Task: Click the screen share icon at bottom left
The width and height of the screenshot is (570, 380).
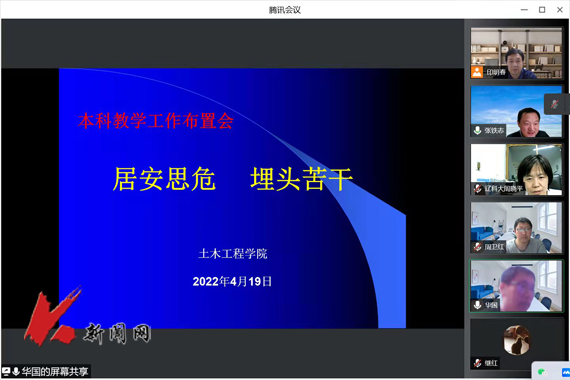Action: click(6, 371)
